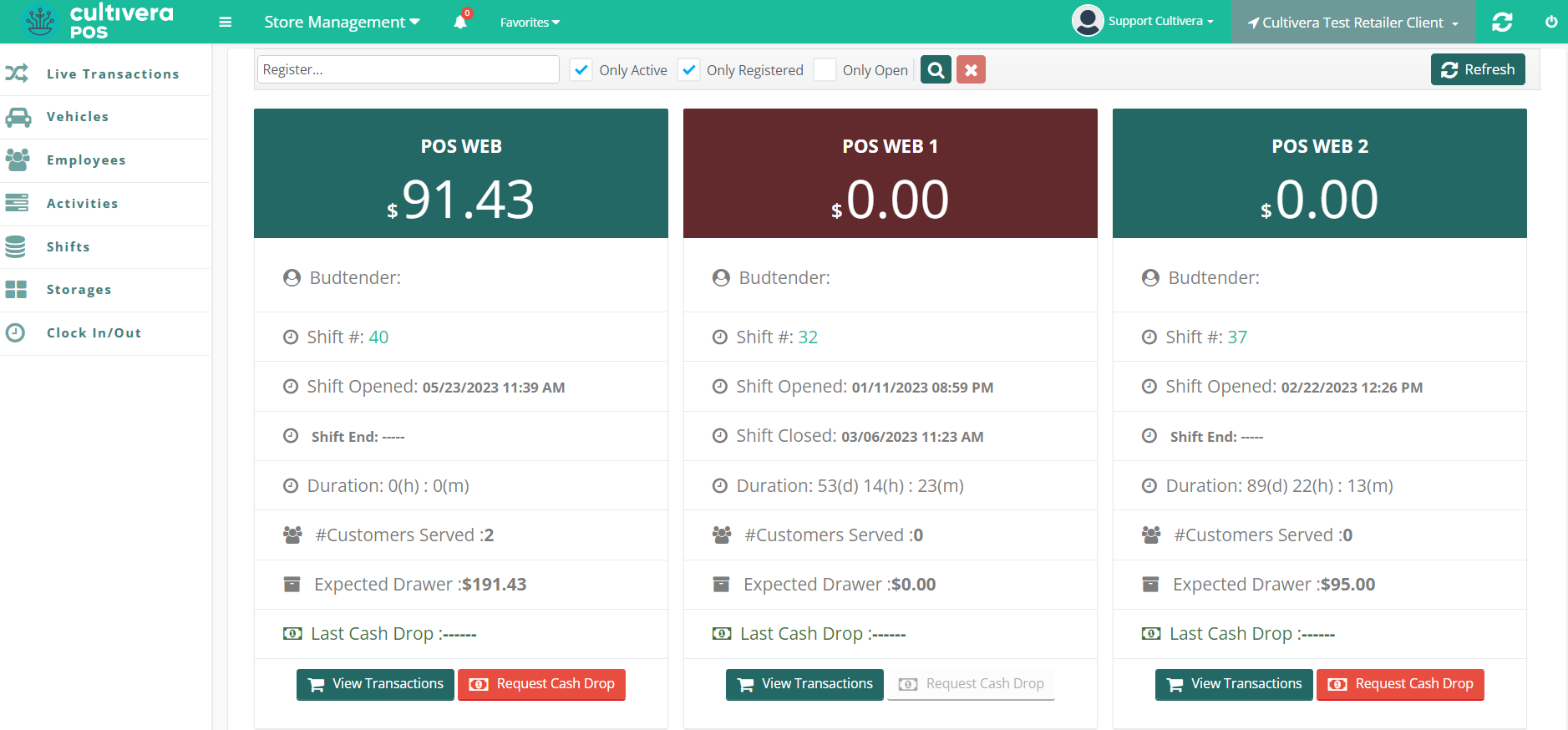The image size is (1568, 730).
Task: Click the POS WEB Budtender user icon
Action: [292, 278]
